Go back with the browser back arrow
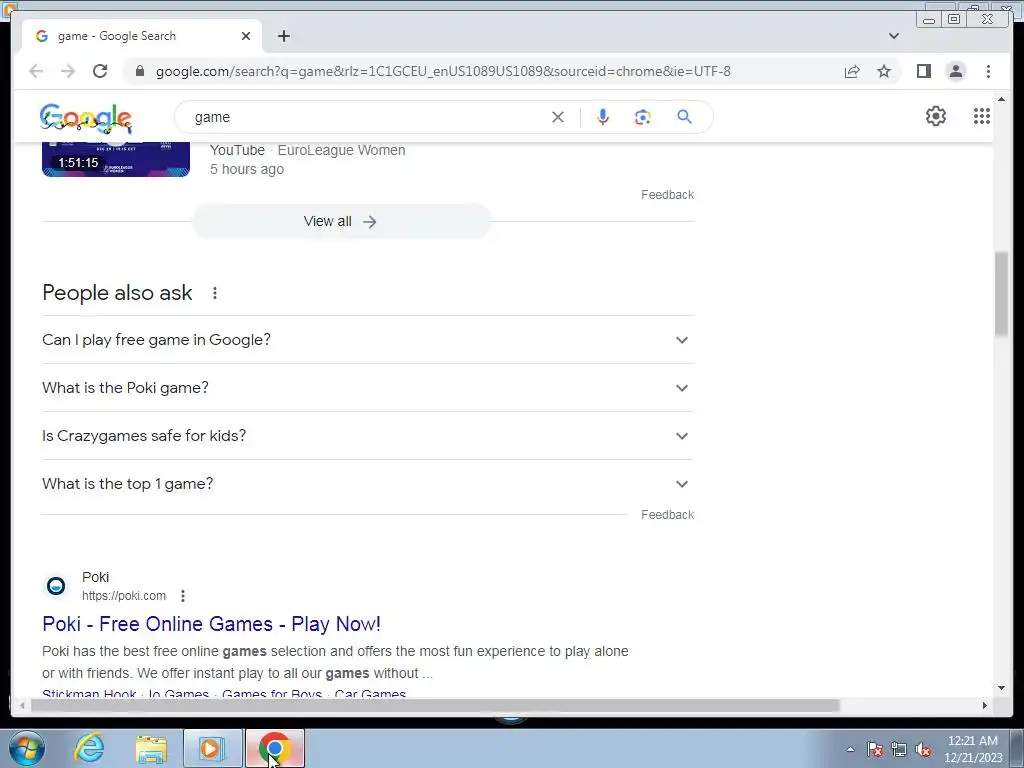The image size is (1024, 768). [36, 71]
